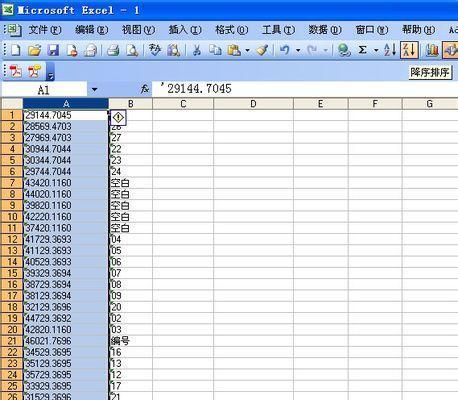Screen dimensions: 458x400
Task: Open the AutoSum functions dropdown arrow
Action: 376,51
